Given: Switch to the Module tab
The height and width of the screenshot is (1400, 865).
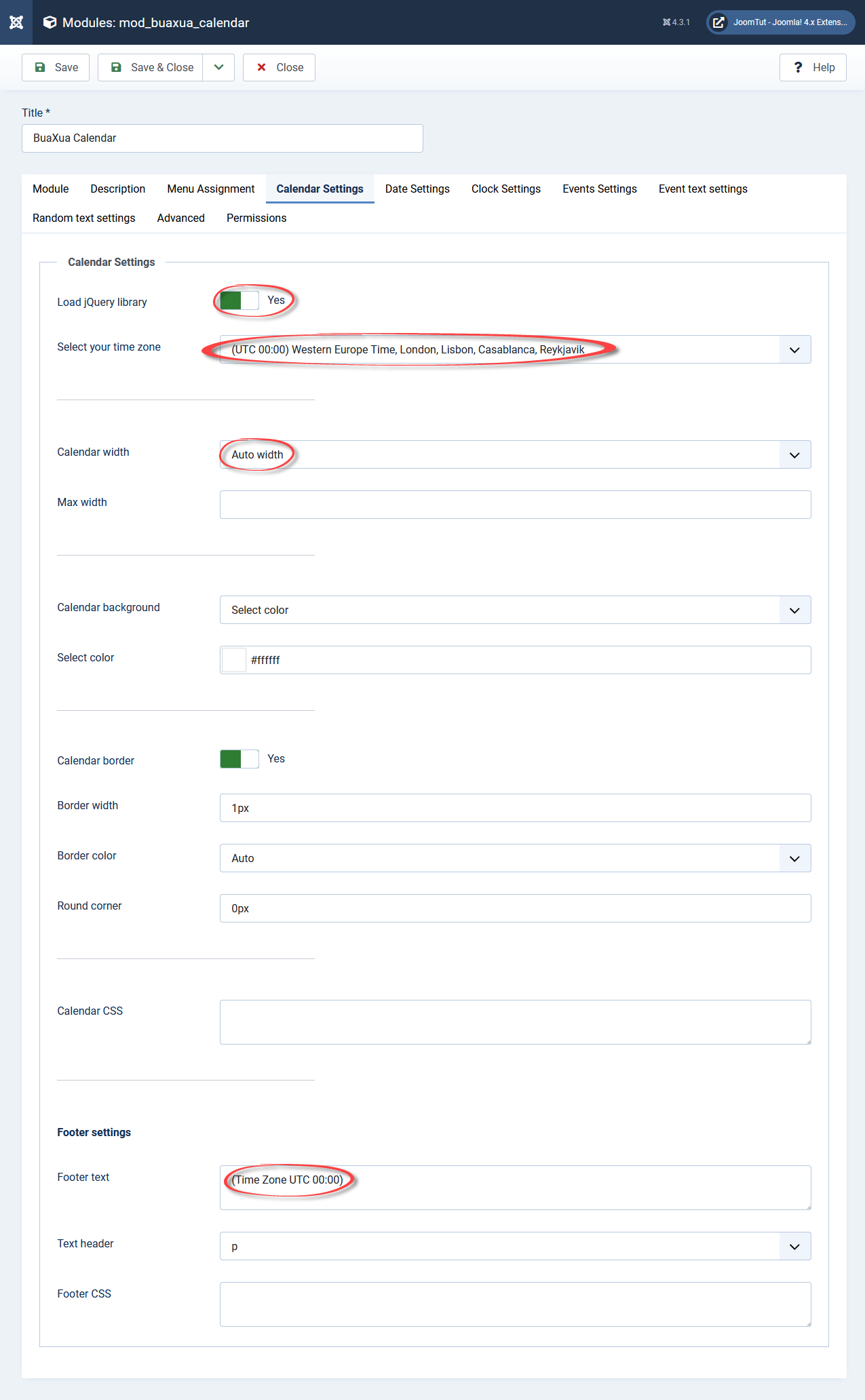Looking at the screenshot, I should click(51, 189).
